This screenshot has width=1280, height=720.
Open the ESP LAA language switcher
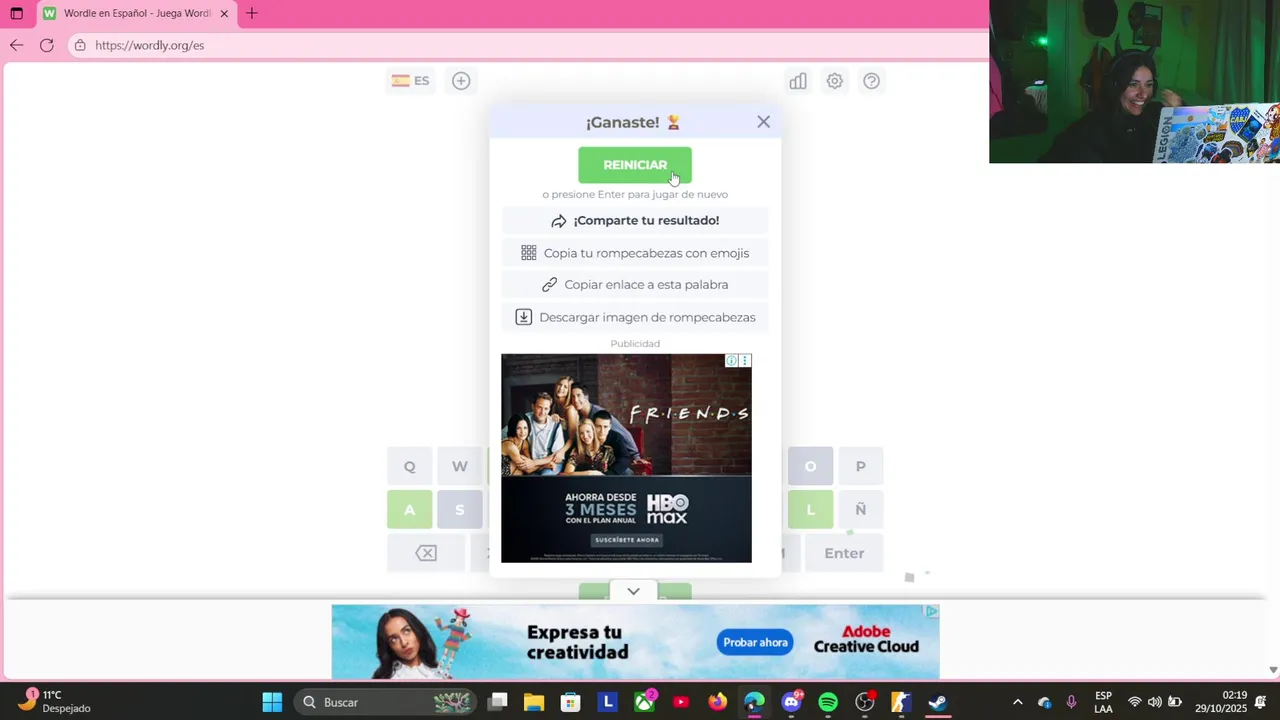(1103, 702)
